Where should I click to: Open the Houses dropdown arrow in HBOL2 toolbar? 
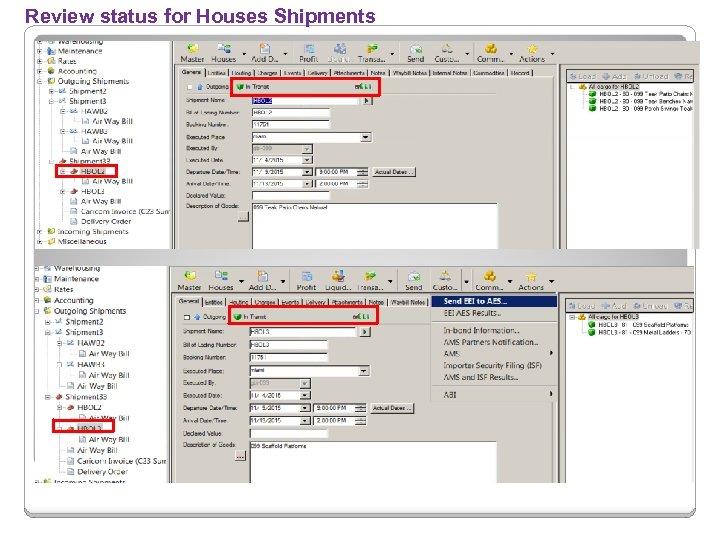(244, 54)
